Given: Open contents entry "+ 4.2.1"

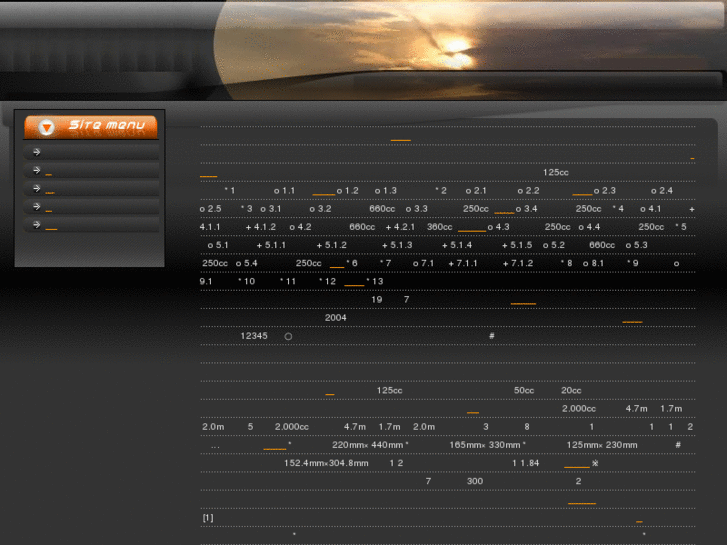Looking at the screenshot, I should coord(400,227).
